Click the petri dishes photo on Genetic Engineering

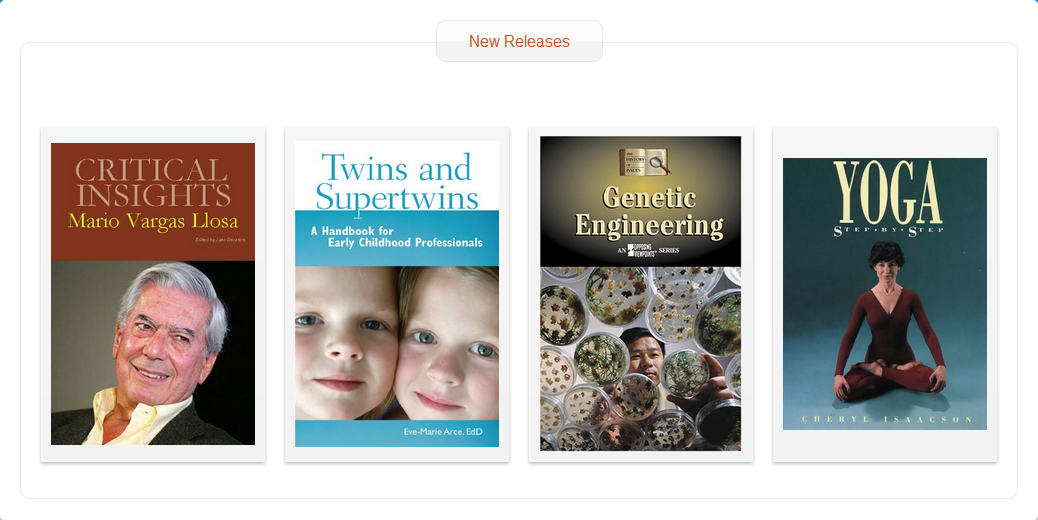[640, 359]
